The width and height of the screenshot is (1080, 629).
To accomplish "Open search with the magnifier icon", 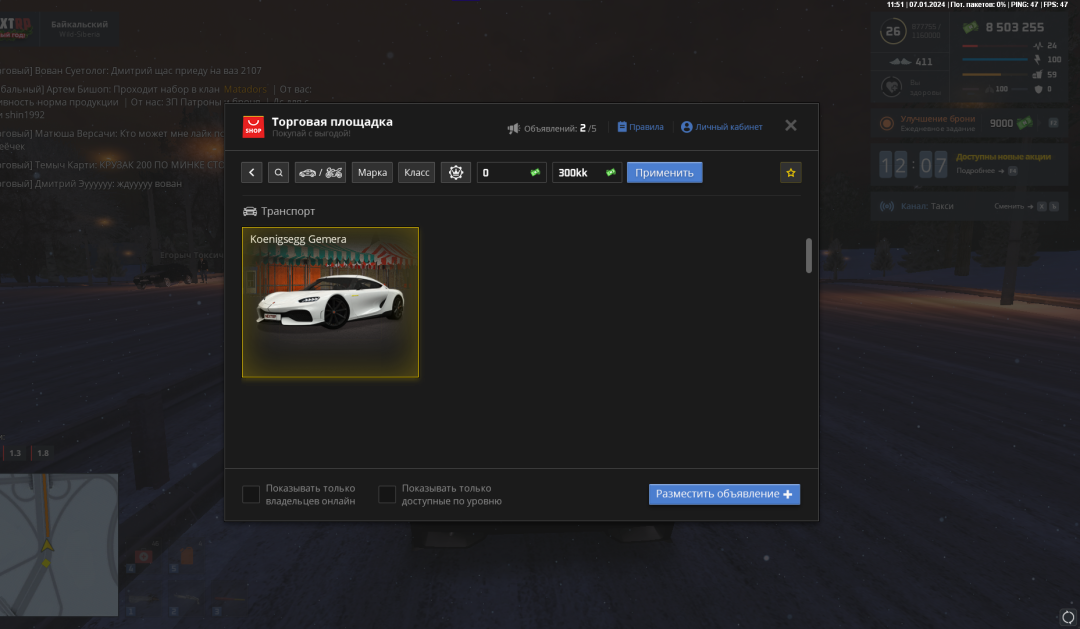I will click(278, 173).
